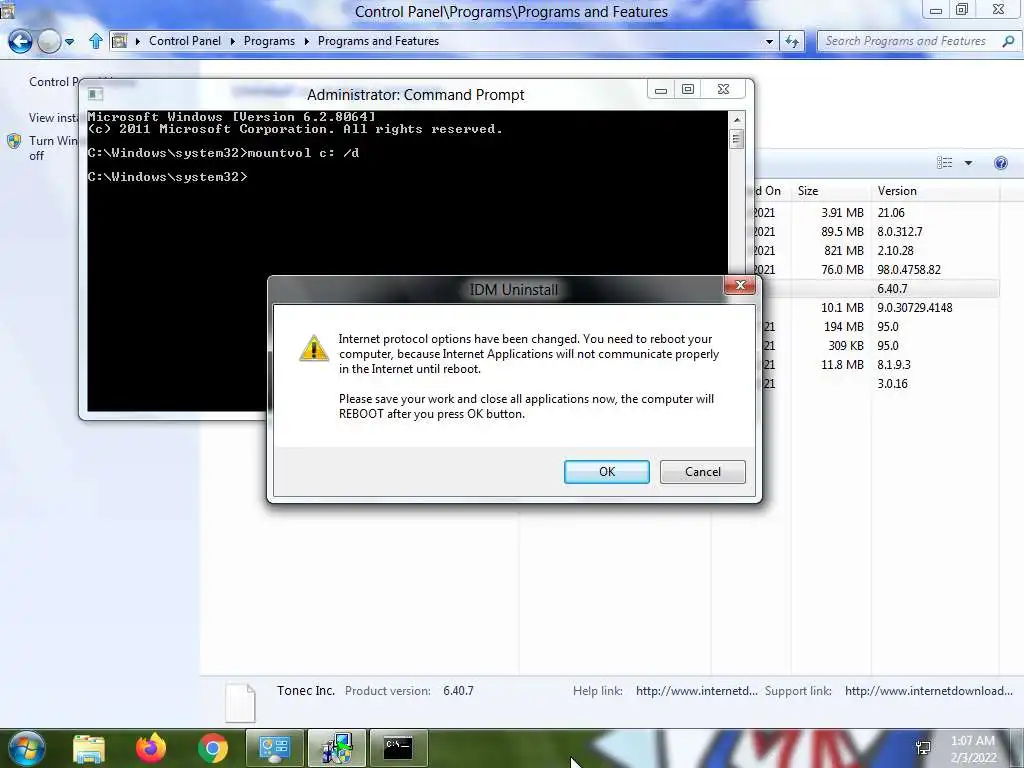Select row with size 309 KB

pos(880,345)
